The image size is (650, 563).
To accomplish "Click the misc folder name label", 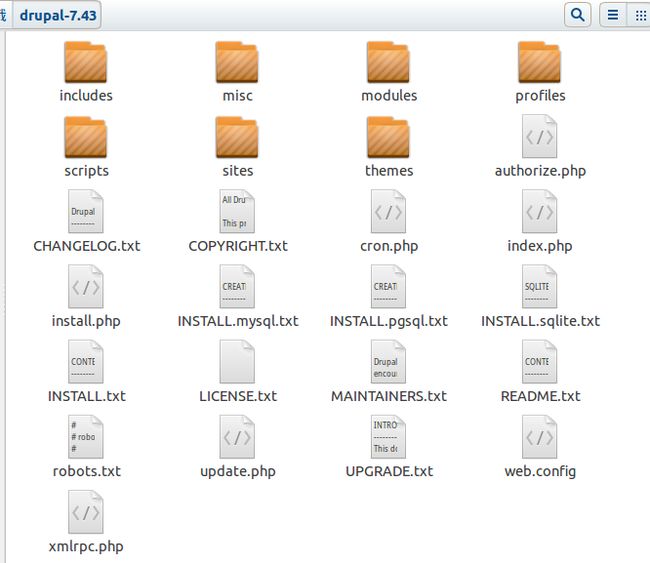I will point(238,96).
